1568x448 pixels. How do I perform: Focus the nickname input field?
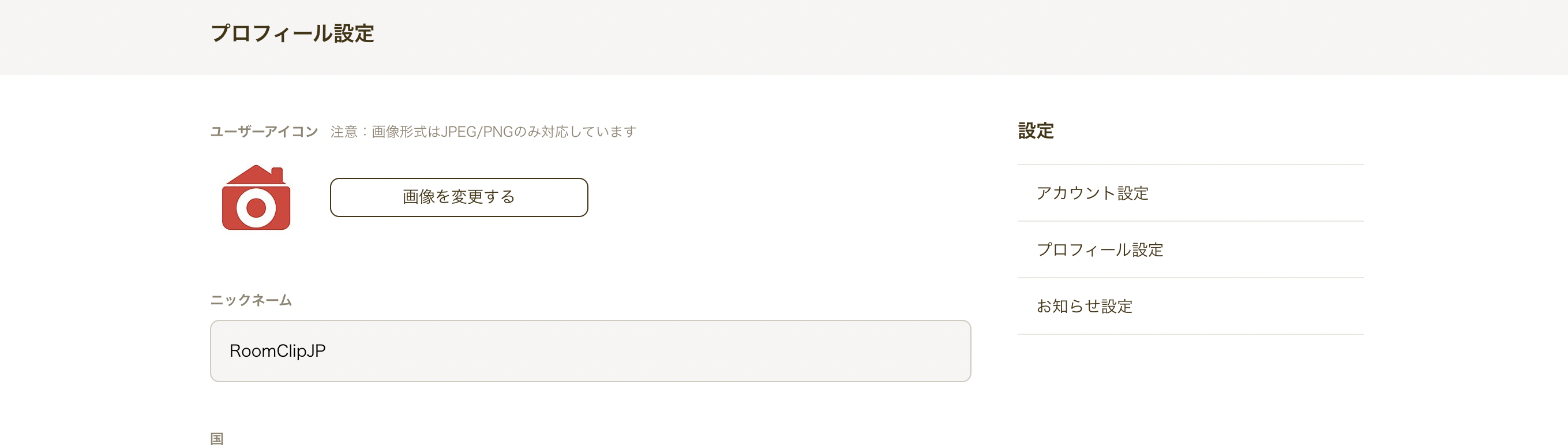(590, 350)
